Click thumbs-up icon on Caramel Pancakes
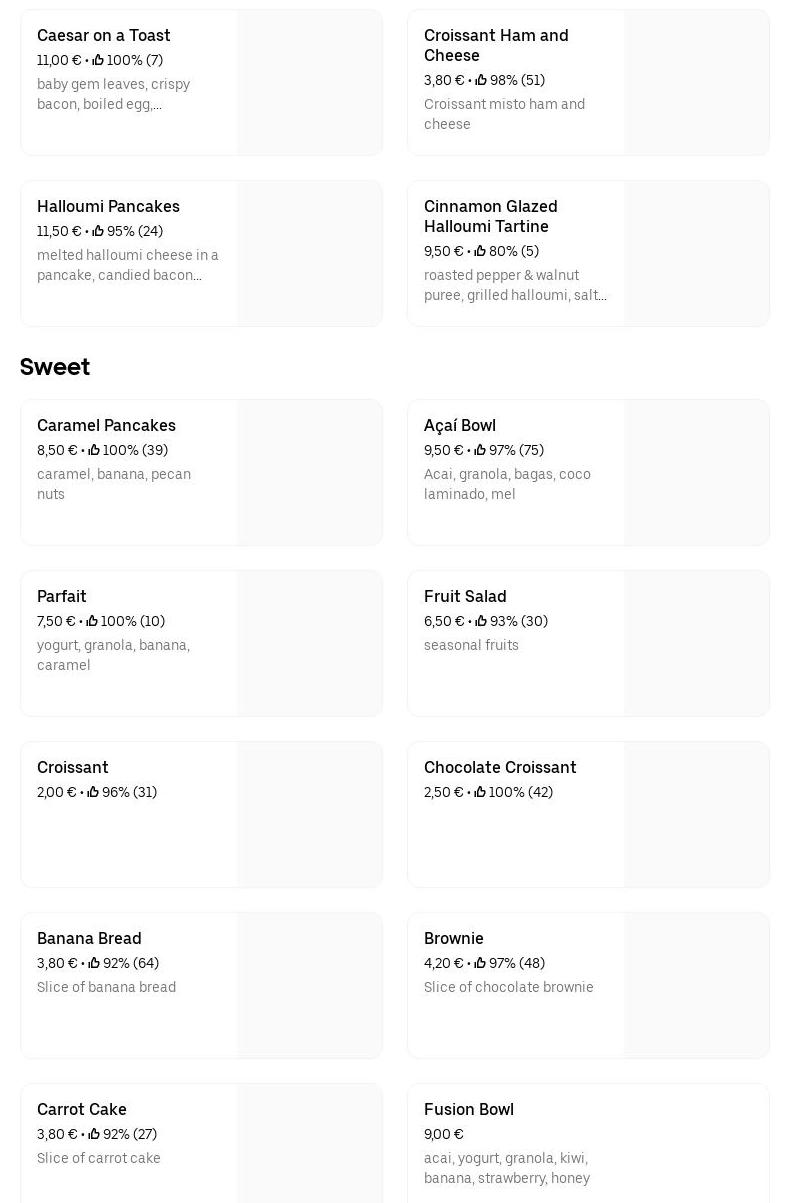 coord(94,451)
